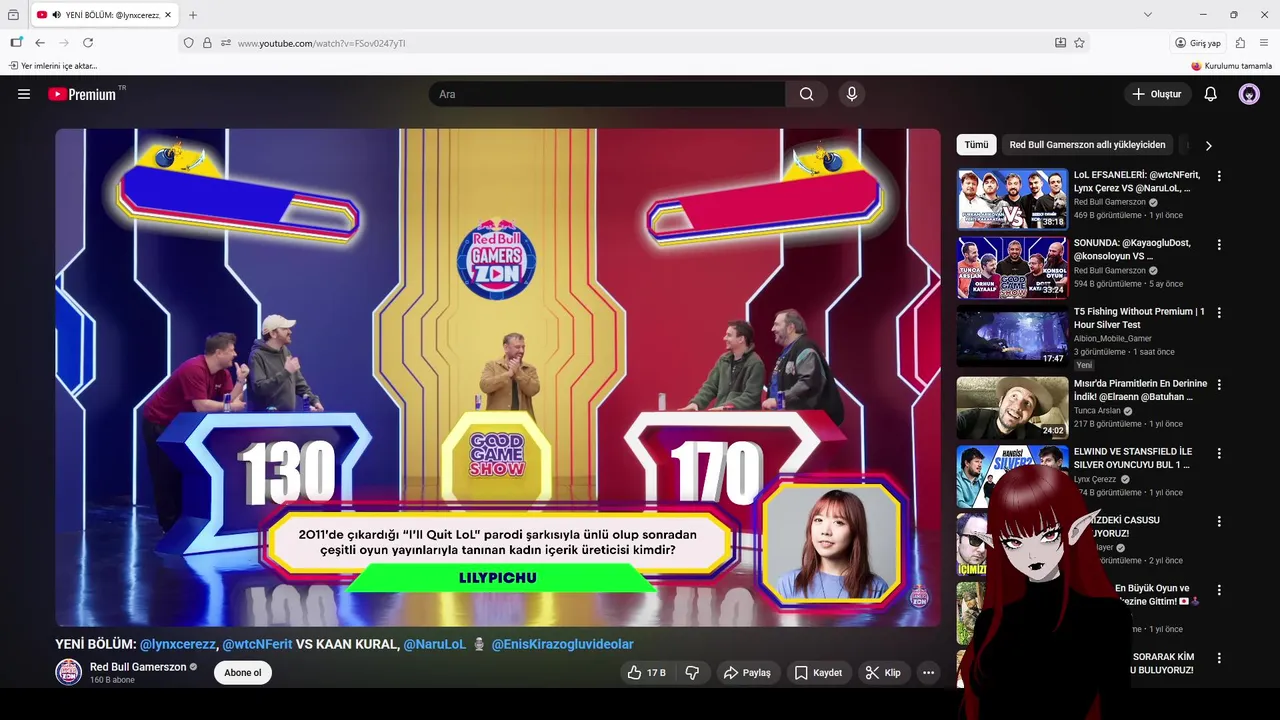Click Giriş yap sign-in button
Screen dimensions: 1280x720
pos(1198,43)
